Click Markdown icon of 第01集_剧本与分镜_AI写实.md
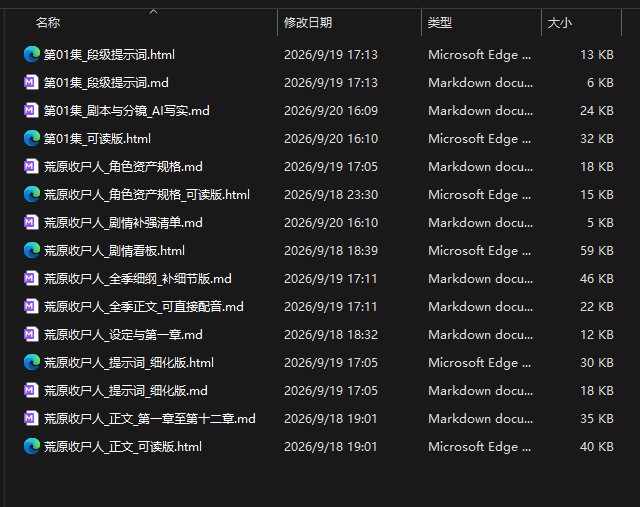Image resolution: width=640 pixels, height=507 pixels. click(x=31, y=110)
